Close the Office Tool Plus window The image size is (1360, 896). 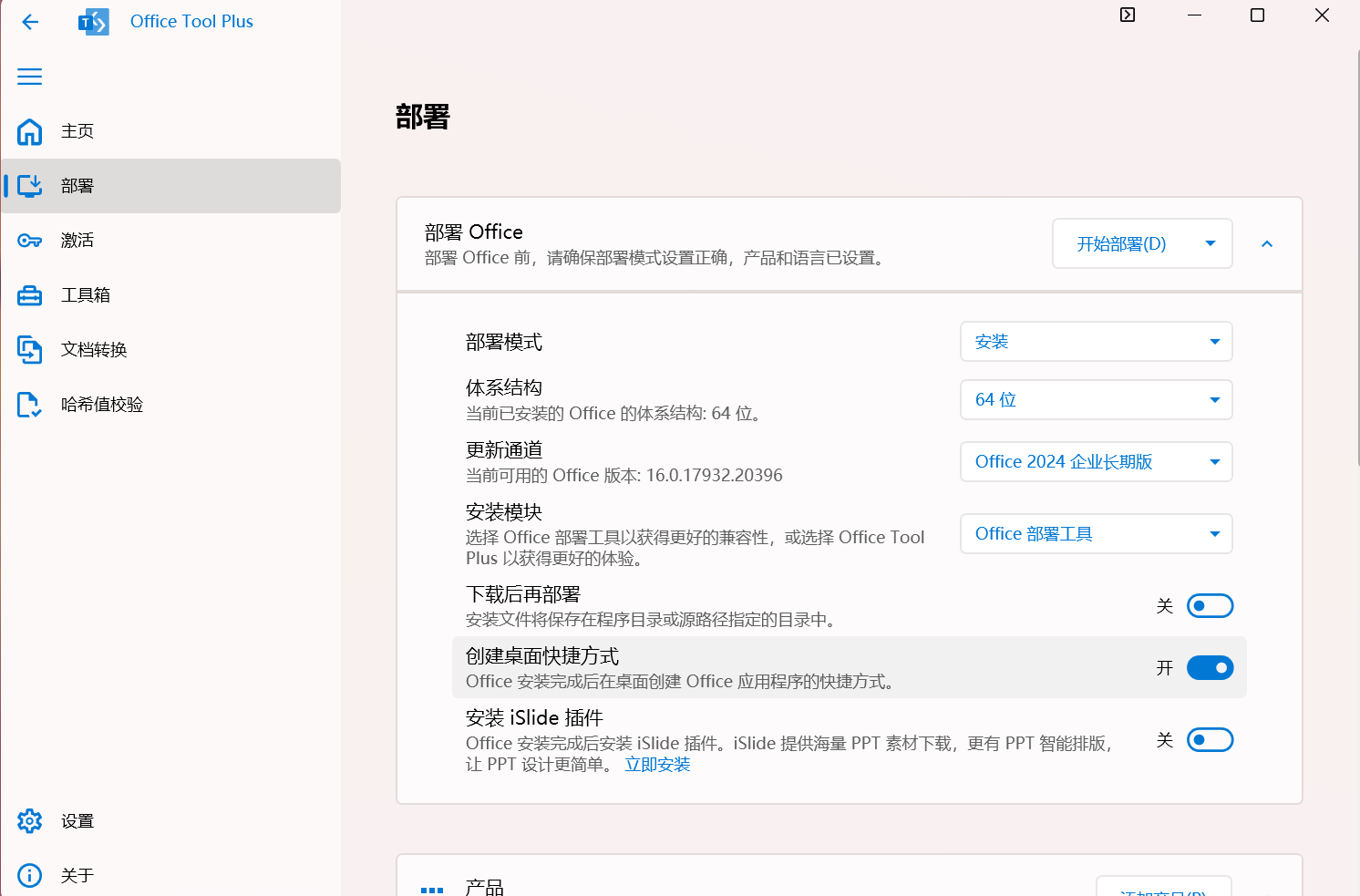tap(1322, 15)
